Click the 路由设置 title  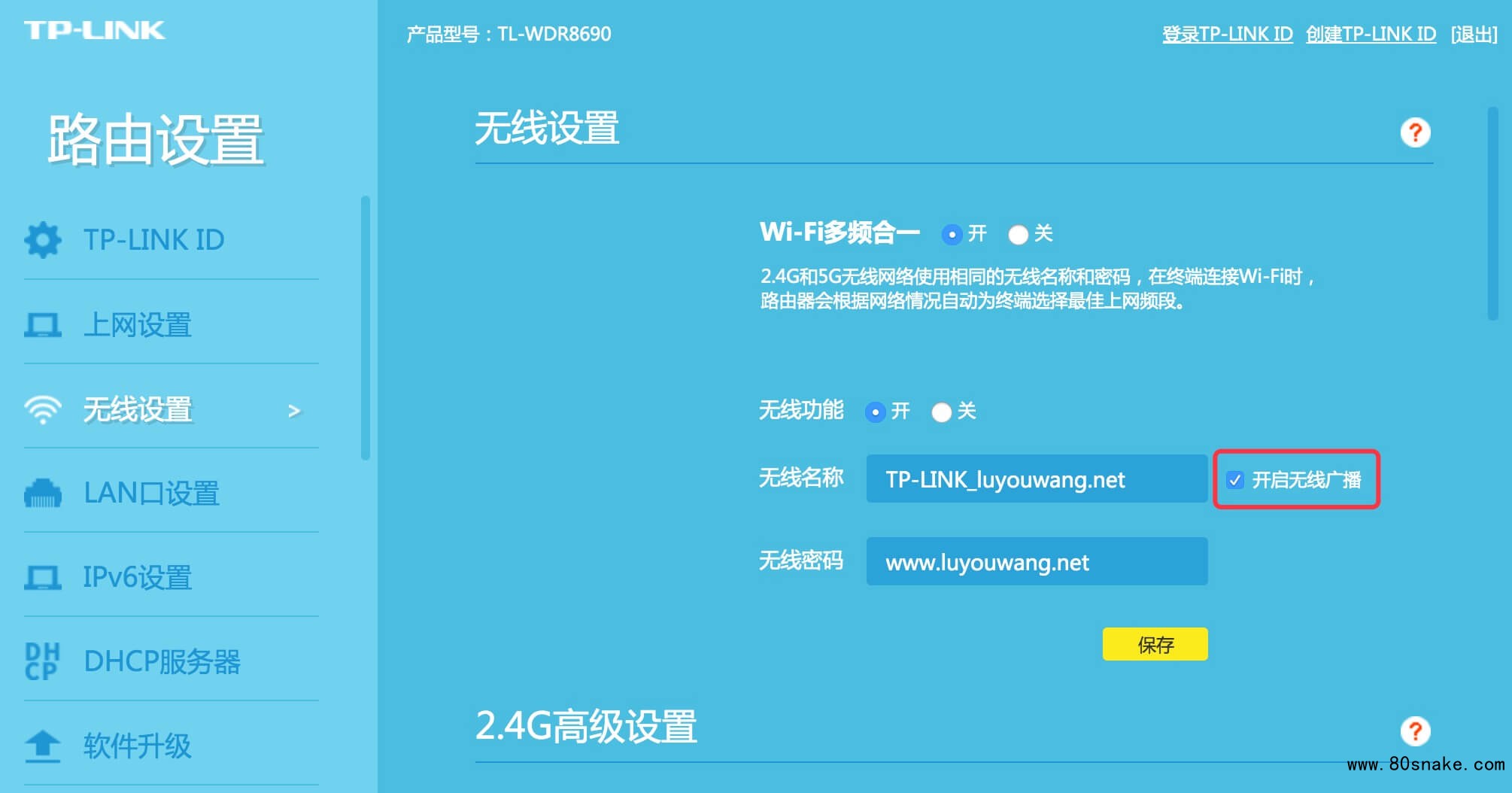coord(156,139)
